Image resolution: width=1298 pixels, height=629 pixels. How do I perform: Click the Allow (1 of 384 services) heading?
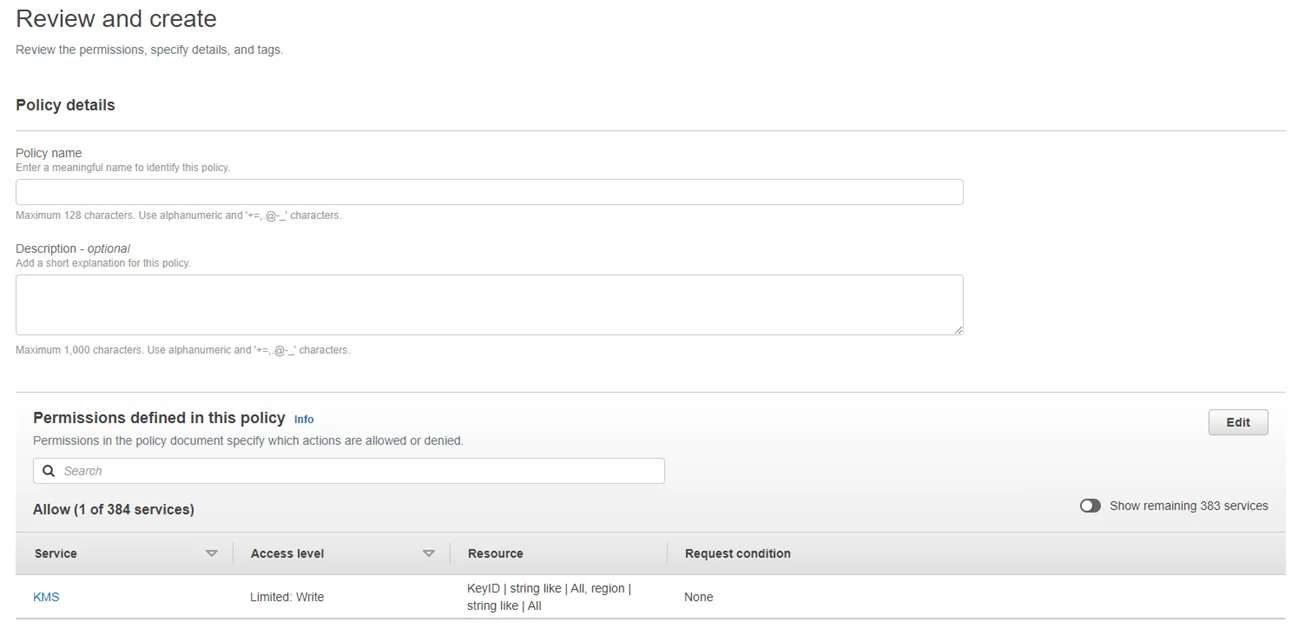pos(114,509)
